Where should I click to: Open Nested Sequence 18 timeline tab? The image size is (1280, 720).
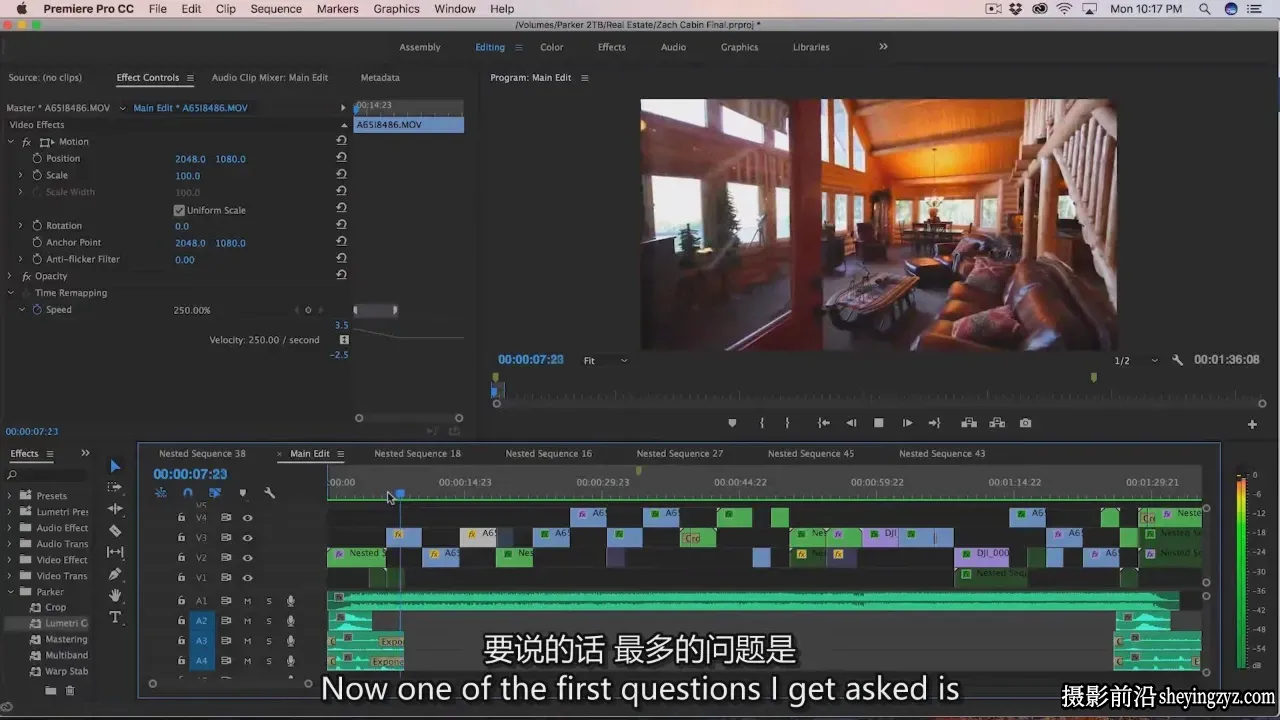point(418,454)
